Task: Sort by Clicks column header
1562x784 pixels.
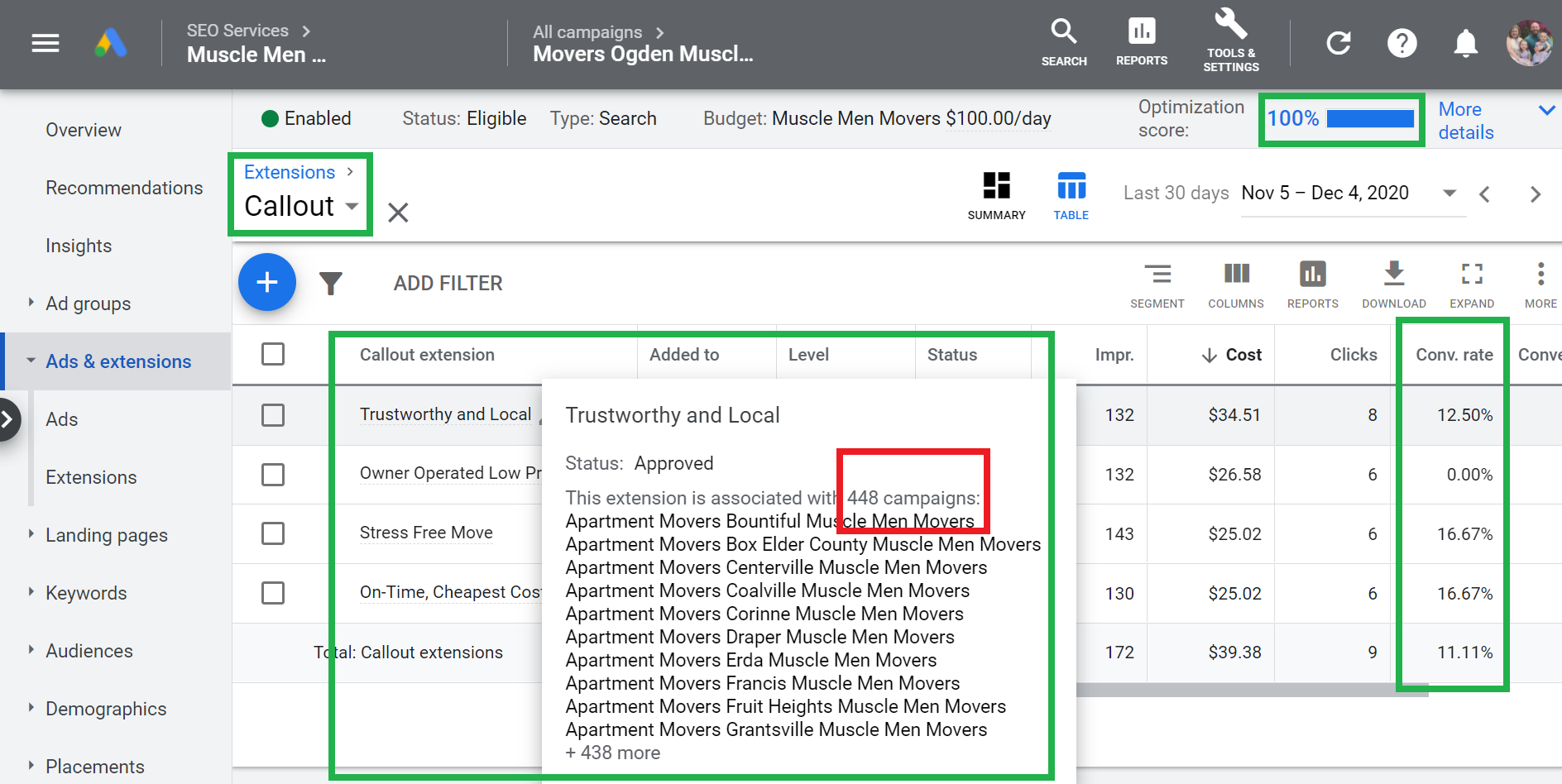Action: 1354,355
